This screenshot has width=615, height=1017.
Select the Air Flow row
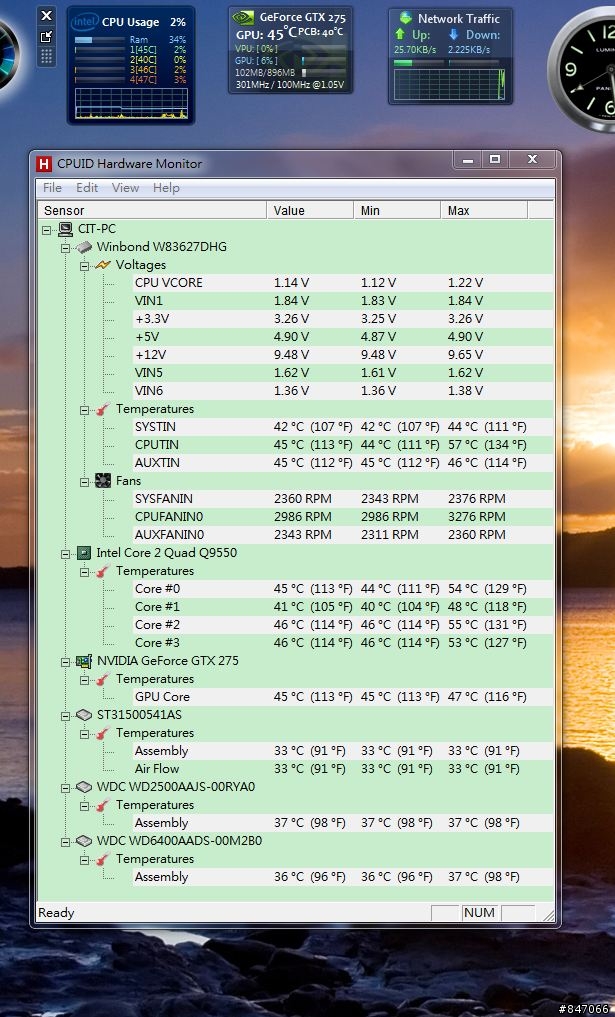pos(343,769)
